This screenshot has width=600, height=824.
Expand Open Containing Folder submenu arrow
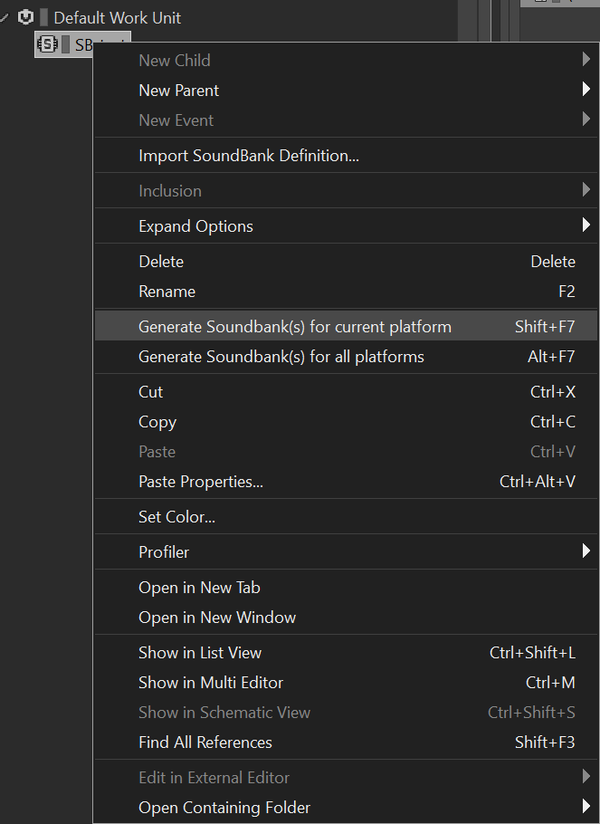pos(585,808)
